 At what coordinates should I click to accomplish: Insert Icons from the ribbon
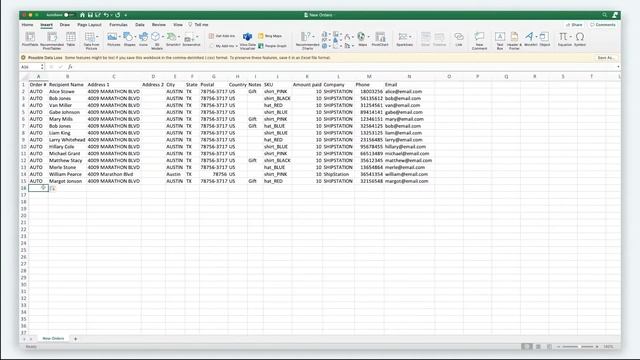point(143,40)
